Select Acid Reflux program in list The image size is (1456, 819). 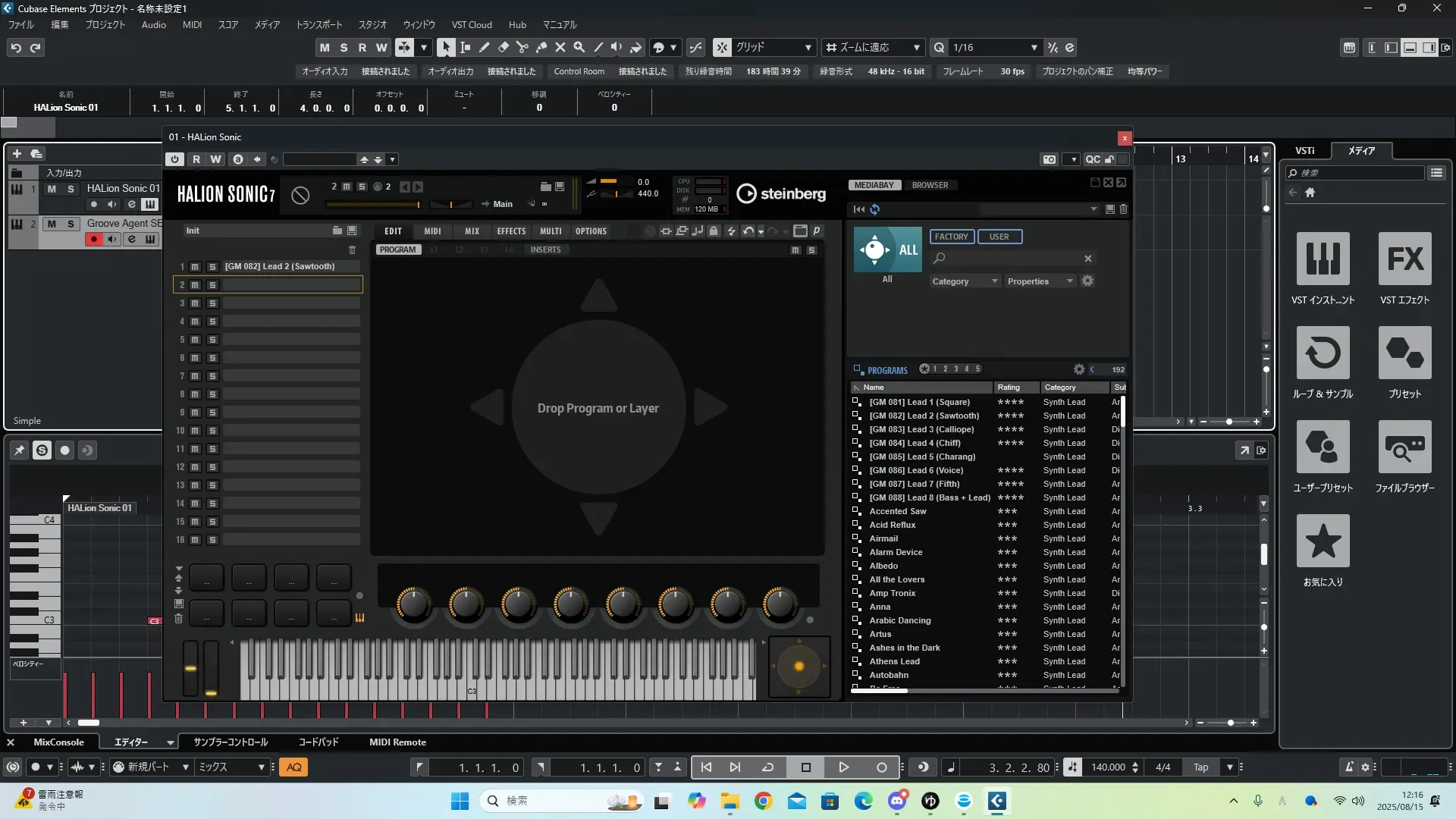click(x=892, y=525)
